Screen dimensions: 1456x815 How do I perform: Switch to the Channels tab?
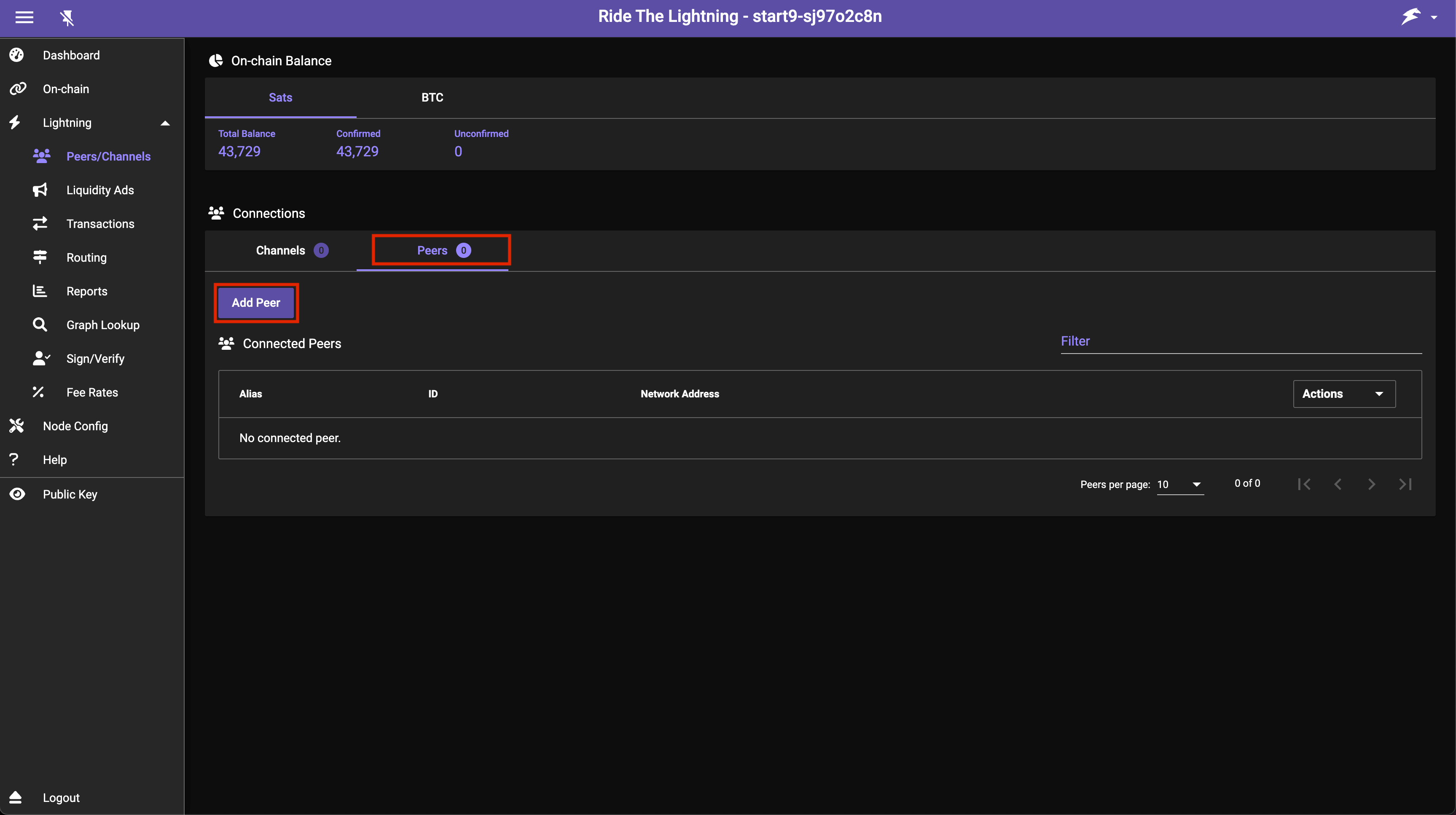coord(291,250)
